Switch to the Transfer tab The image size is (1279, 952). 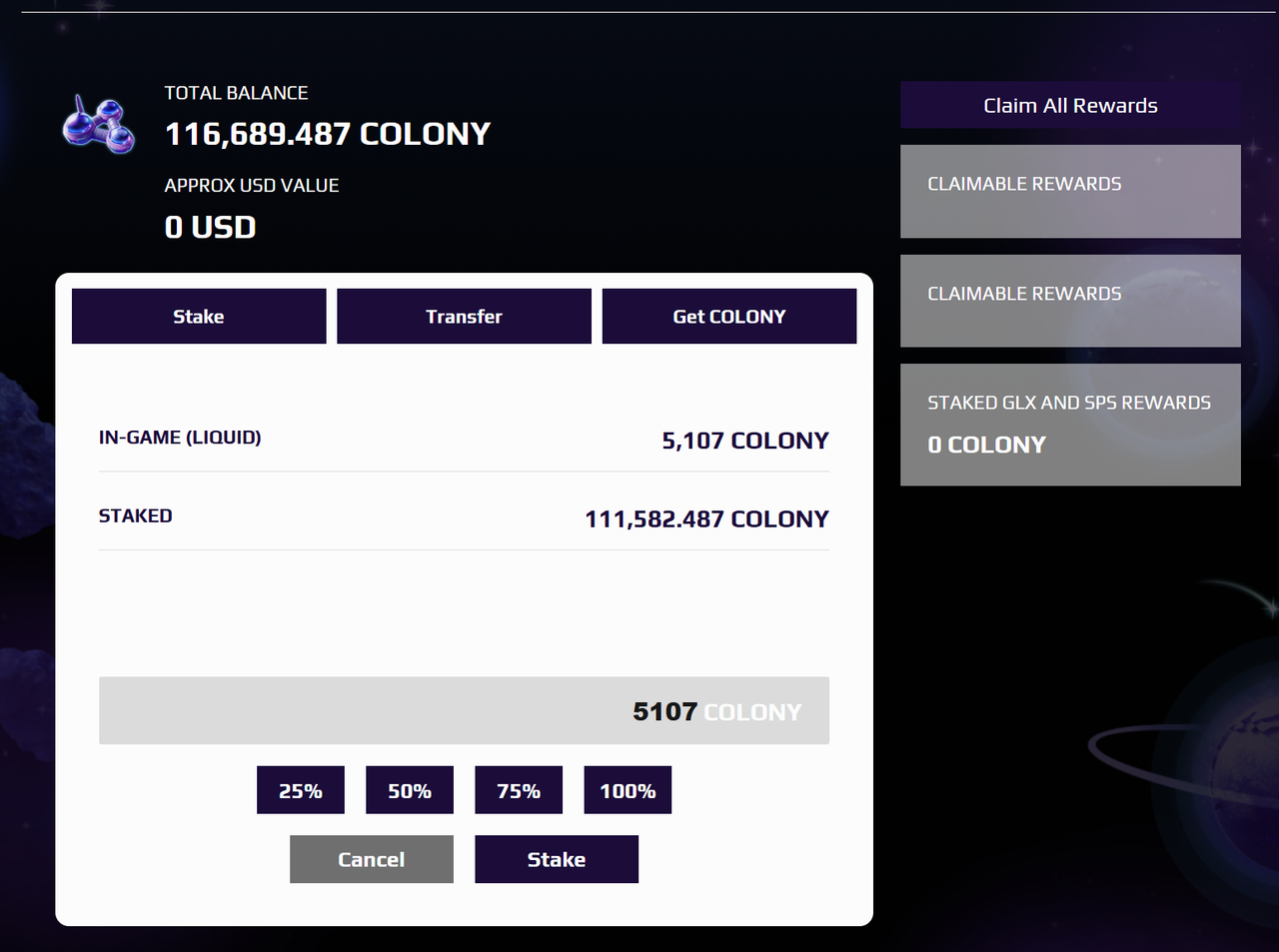click(x=464, y=317)
